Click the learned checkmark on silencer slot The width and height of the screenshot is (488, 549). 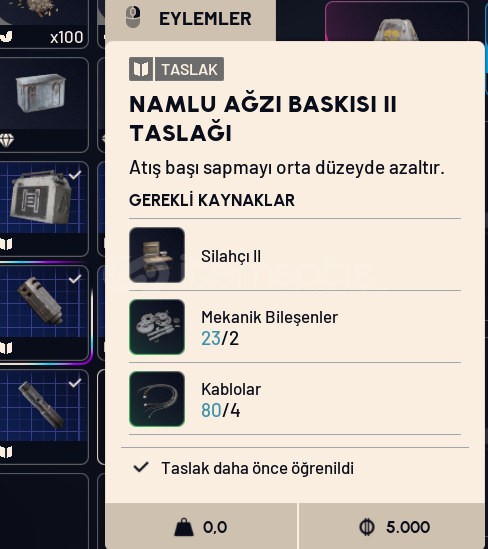75,383
